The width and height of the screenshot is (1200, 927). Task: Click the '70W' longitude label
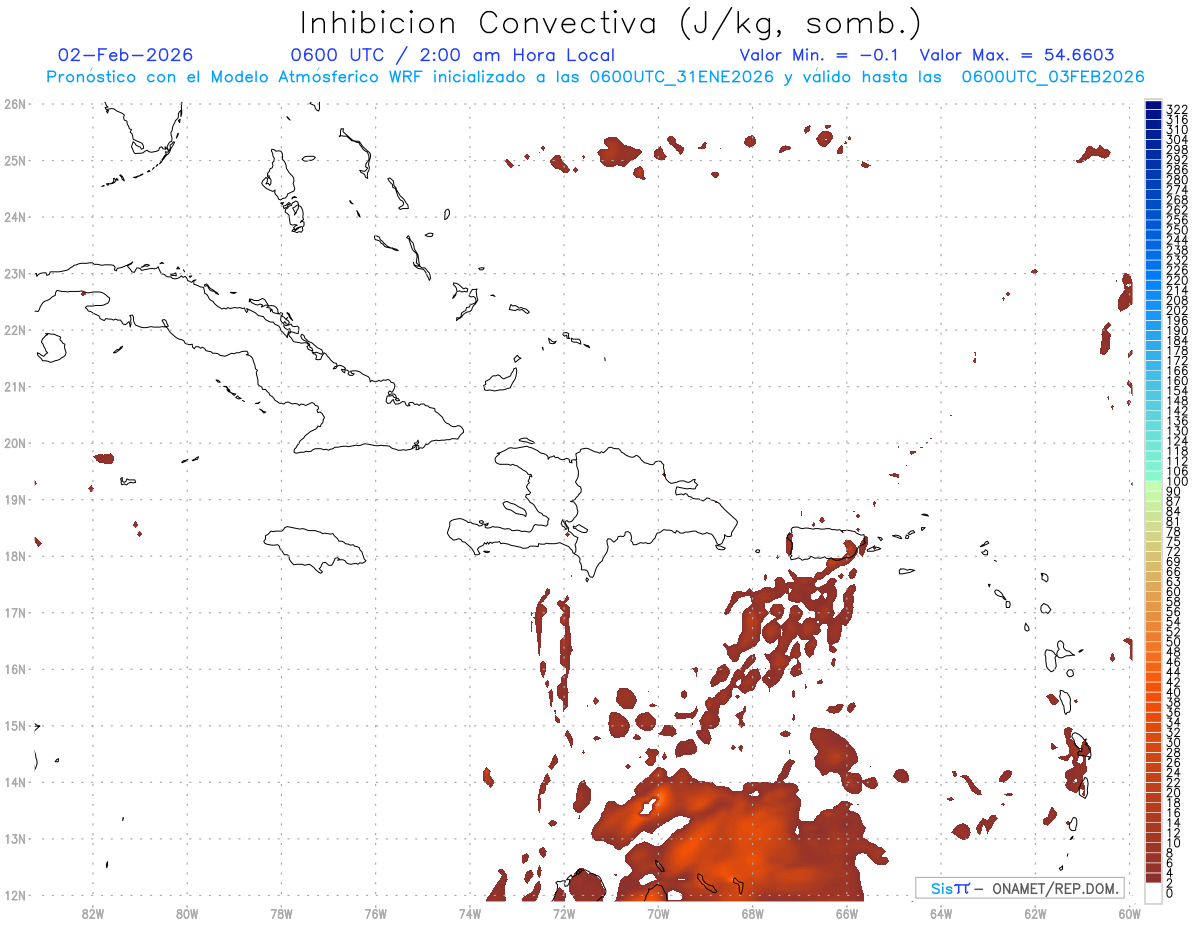pos(658,913)
